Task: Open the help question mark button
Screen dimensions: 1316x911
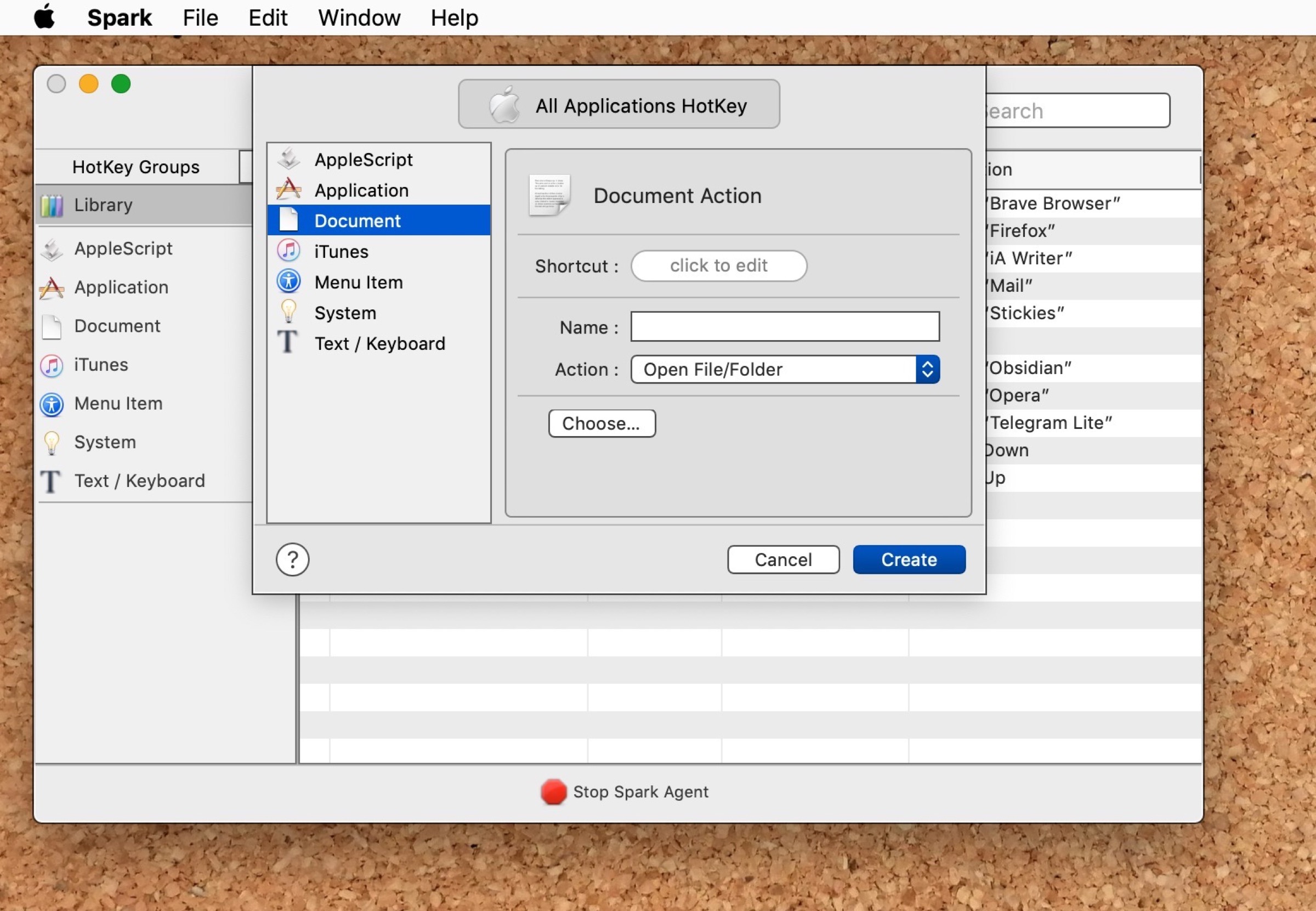Action: [292, 559]
